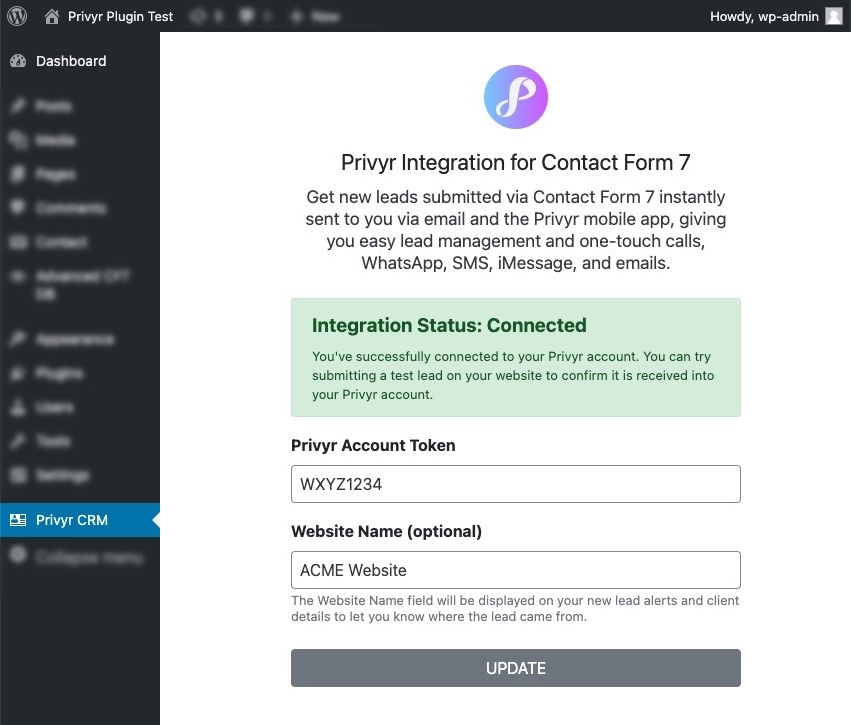Click the Dashboard gauge icon

coord(18,61)
